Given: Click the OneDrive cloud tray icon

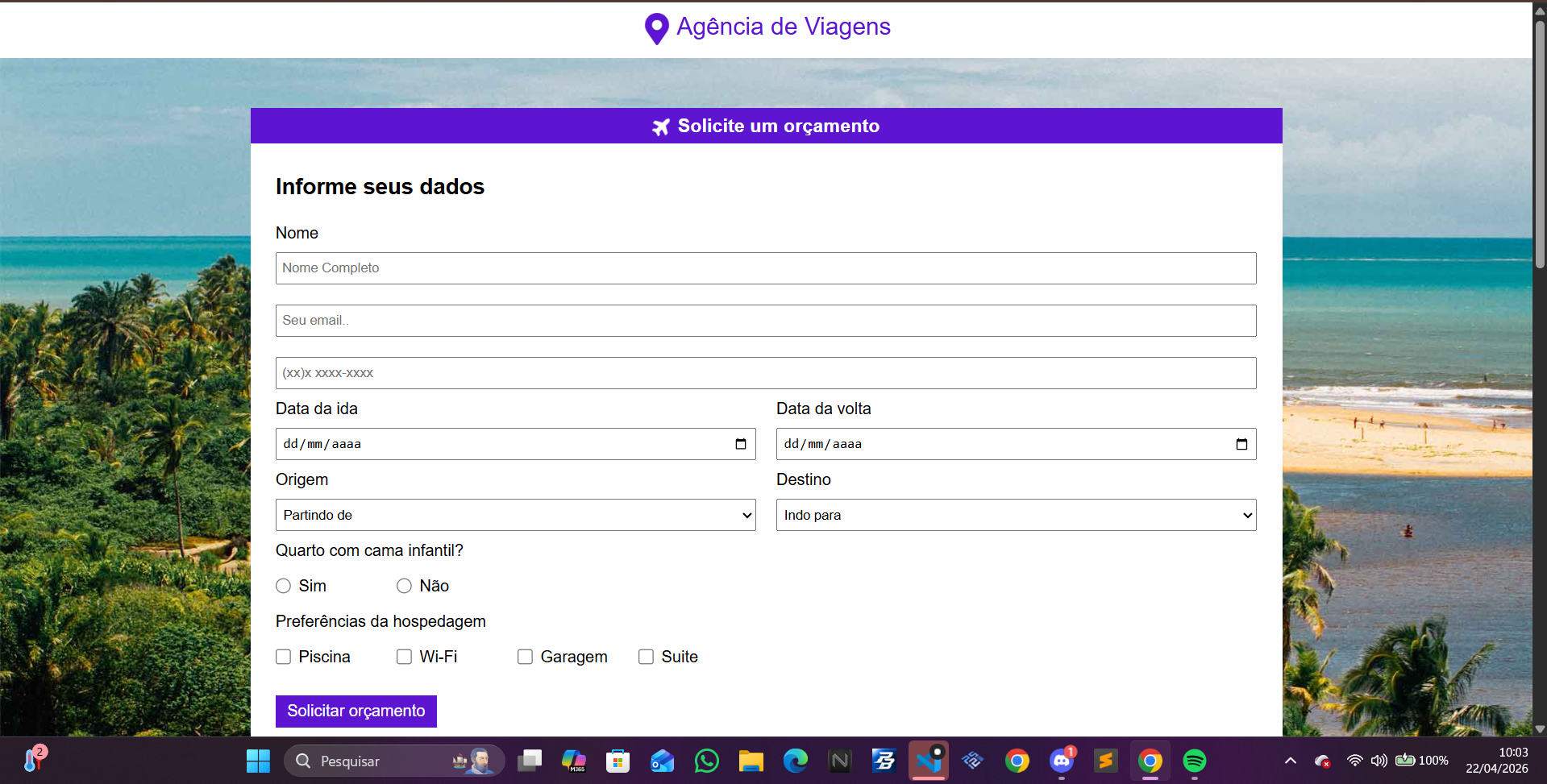Looking at the screenshot, I should pos(1323,761).
